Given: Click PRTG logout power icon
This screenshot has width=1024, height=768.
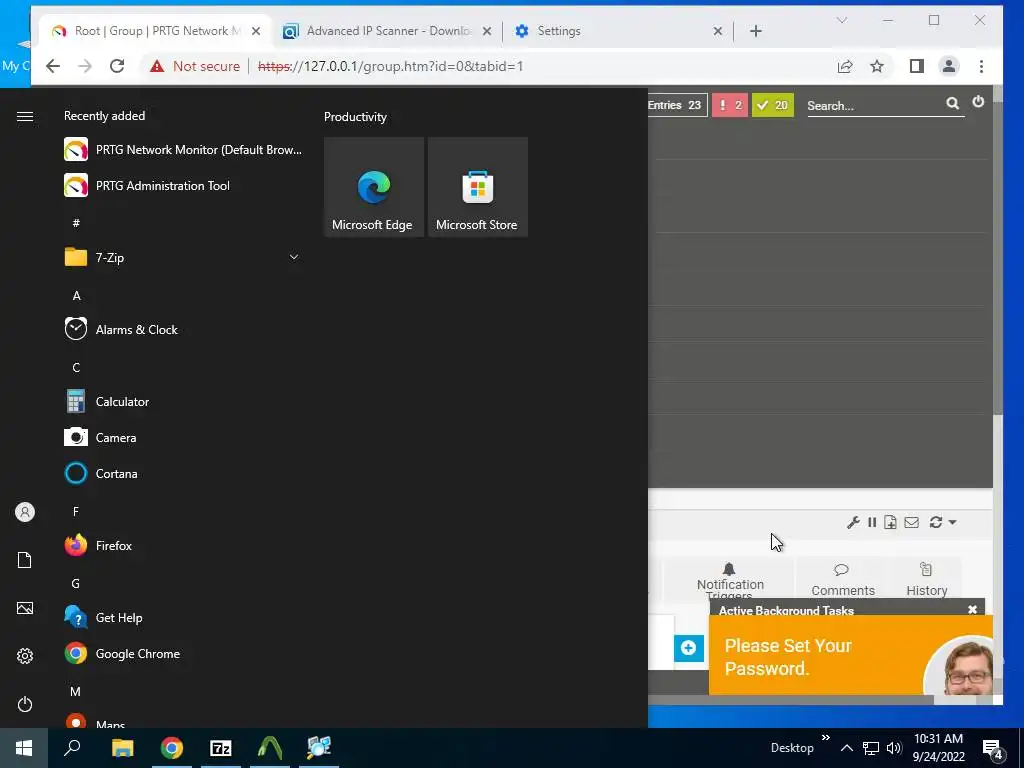Looking at the screenshot, I should point(978,102).
